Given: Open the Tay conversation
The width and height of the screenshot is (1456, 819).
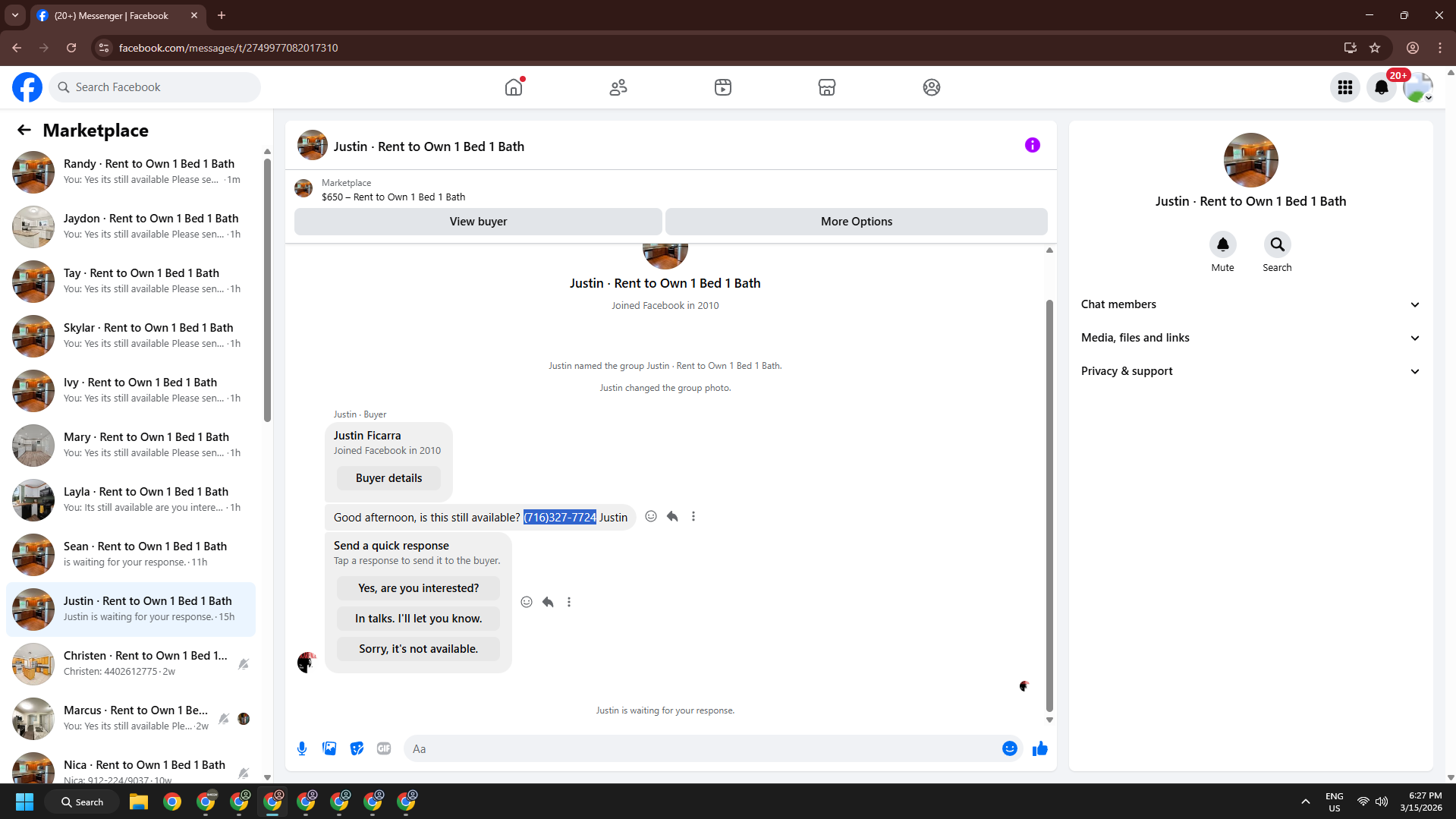Looking at the screenshot, I should point(131,281).
